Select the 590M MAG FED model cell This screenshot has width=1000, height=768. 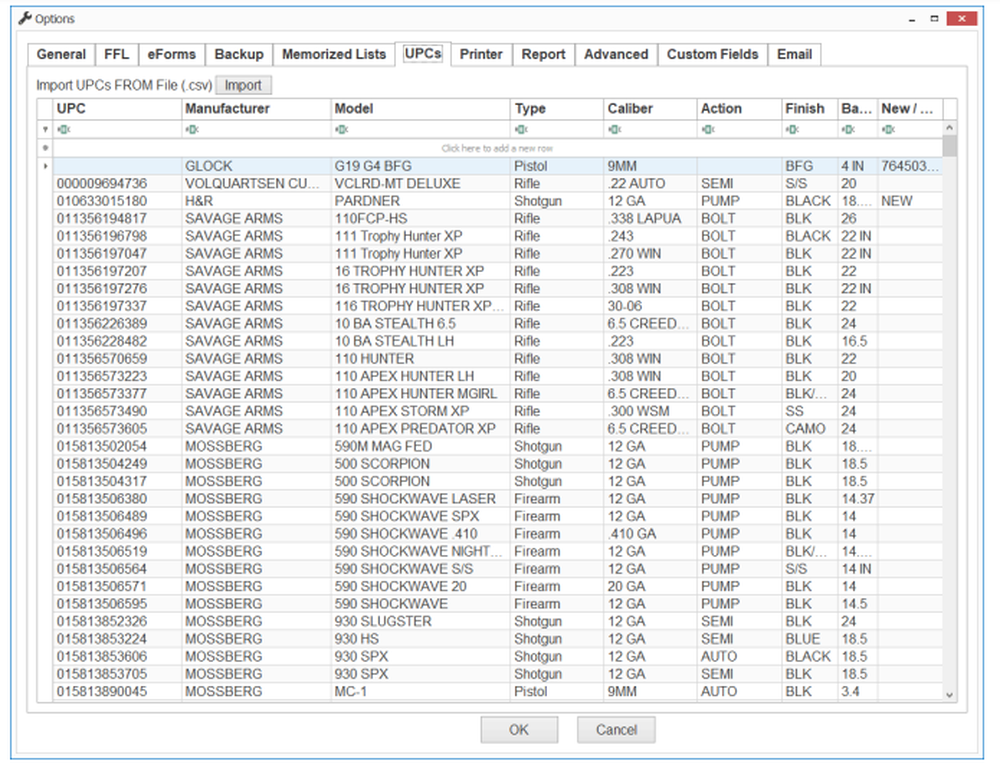pos(421,447)
